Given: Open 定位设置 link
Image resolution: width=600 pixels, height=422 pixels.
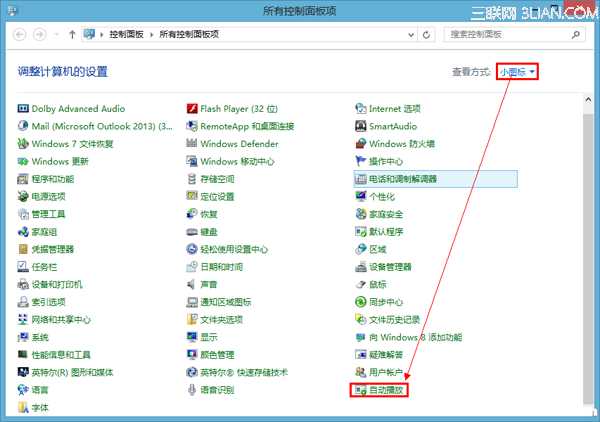Looking at the screenshot, I should point(217,197).
